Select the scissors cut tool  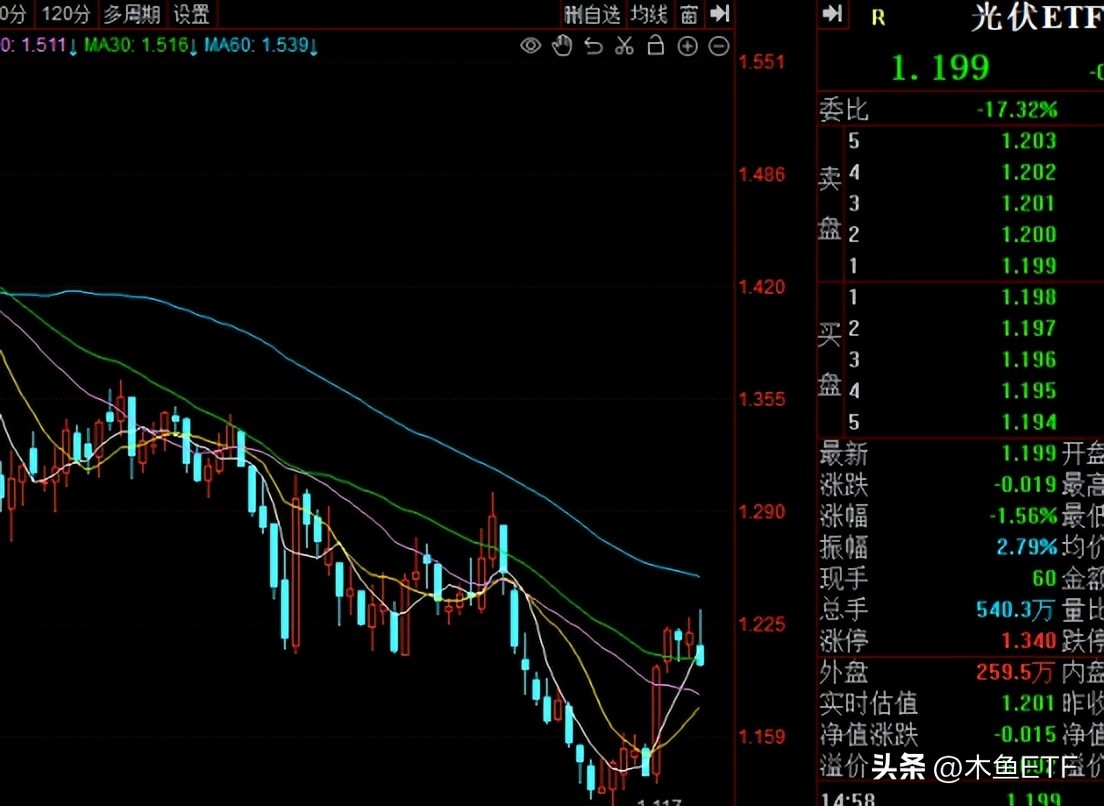click(x=625, y=45)
